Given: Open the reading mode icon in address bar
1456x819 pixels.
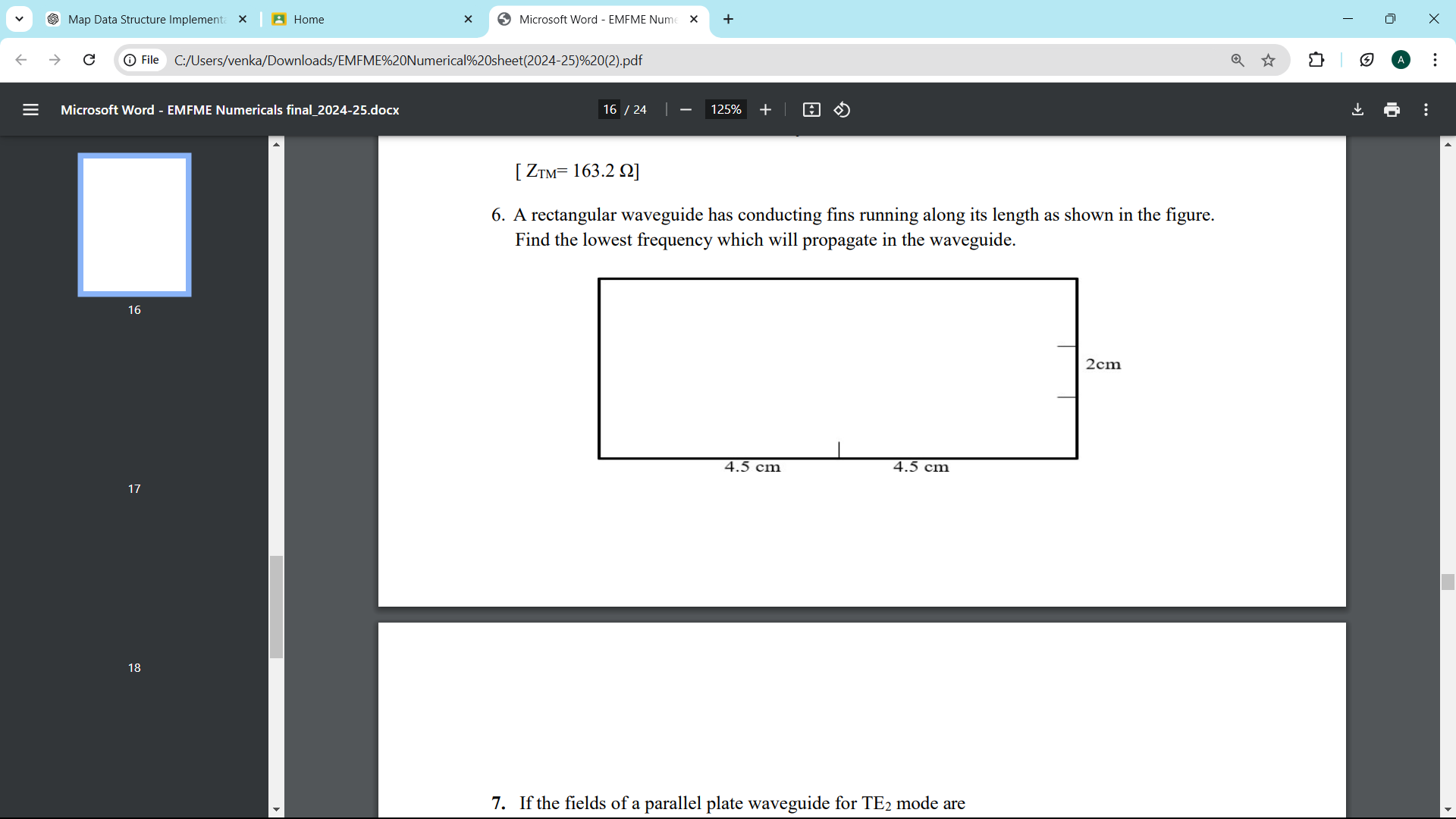Looking at the screenshot, I should point(1367,60).
